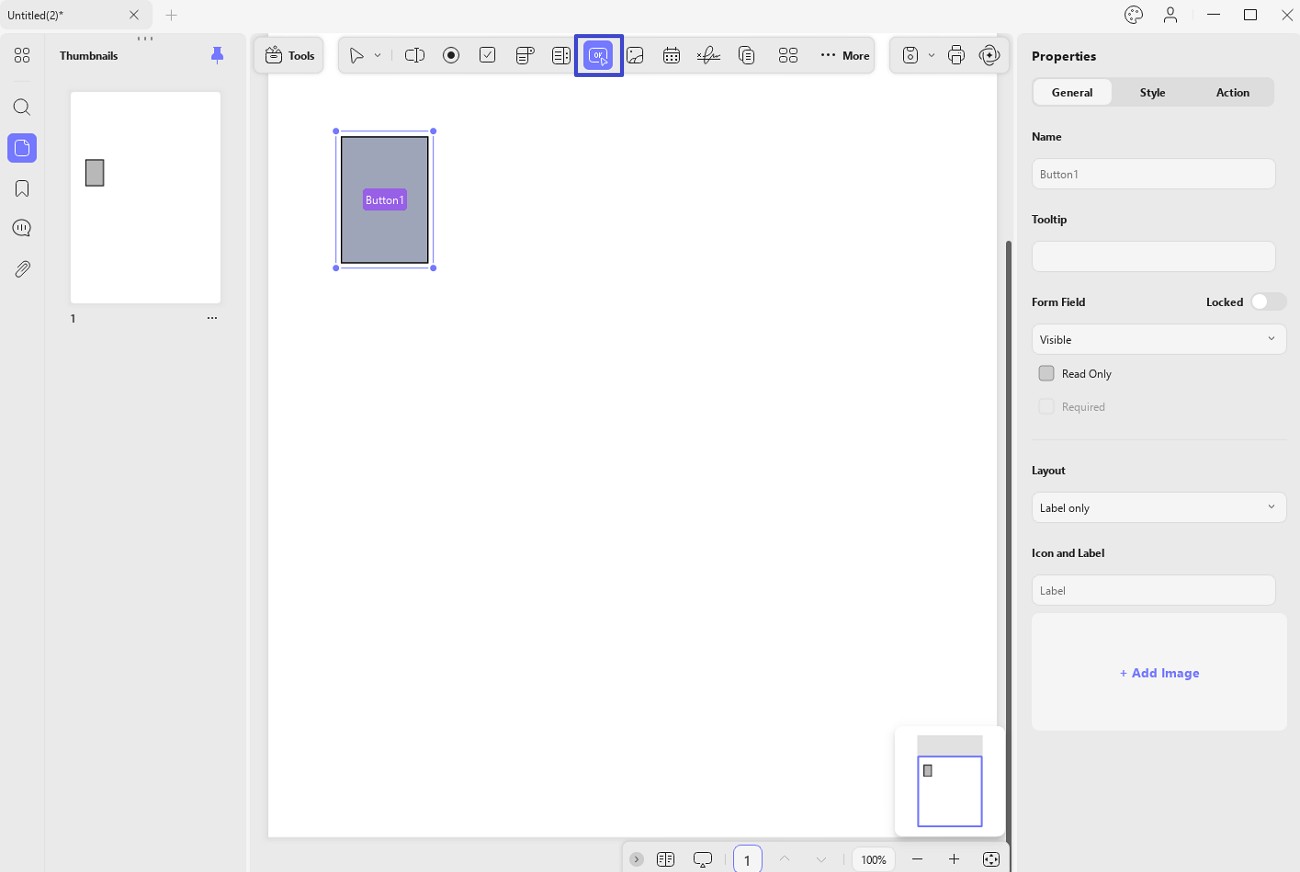Open the comments sidebar panel
The image size is (1300, 872).
click(x=22, y=229)
